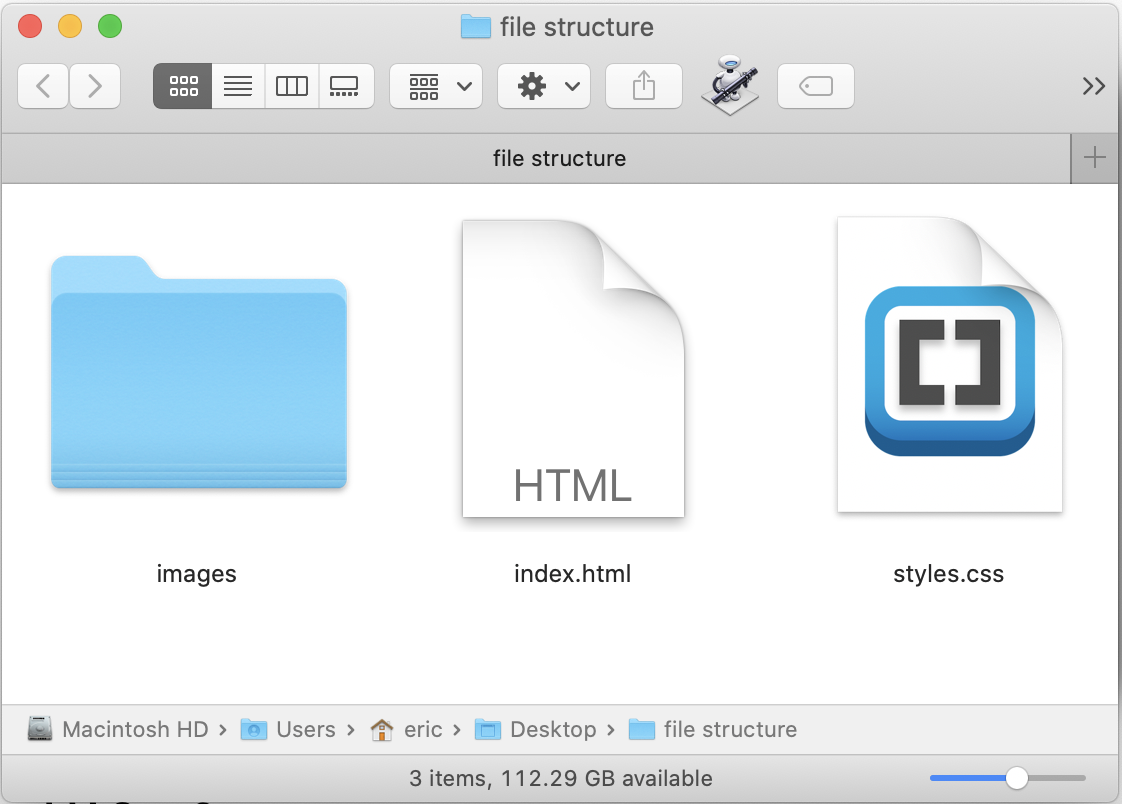
Task: Click Users in the path bar
Action: (288, 729)
